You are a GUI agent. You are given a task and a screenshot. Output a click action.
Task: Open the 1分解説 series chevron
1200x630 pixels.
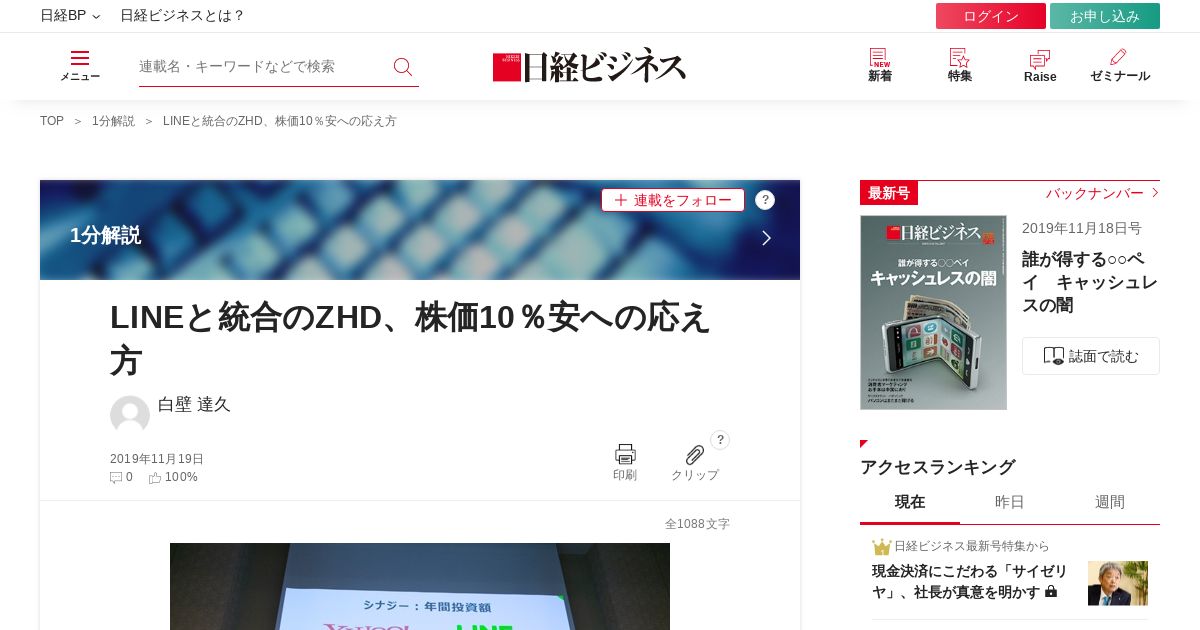click(x=766, y=238)
